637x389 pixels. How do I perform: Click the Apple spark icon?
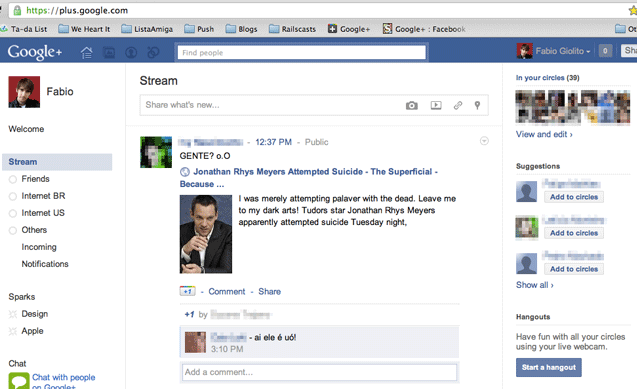[x=13, y=331]
